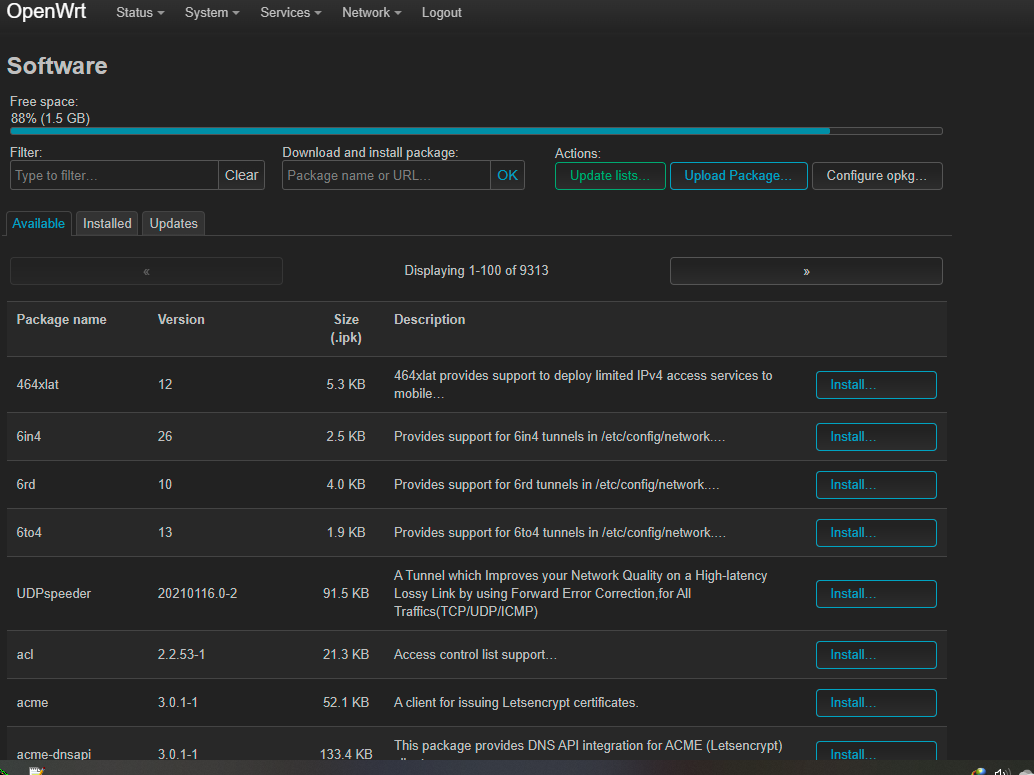
Task: Focus the package filter text field
Action: coord(114,175)
